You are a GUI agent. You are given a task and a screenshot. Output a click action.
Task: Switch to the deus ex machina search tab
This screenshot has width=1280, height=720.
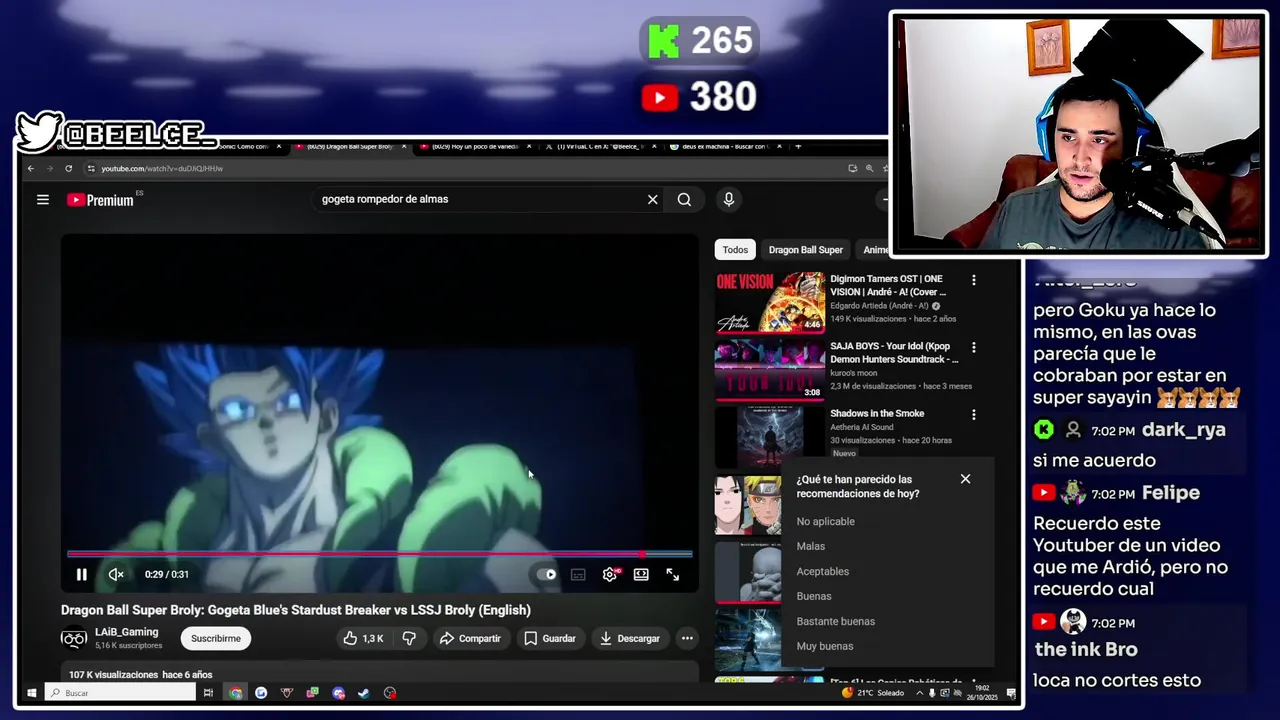725,147
